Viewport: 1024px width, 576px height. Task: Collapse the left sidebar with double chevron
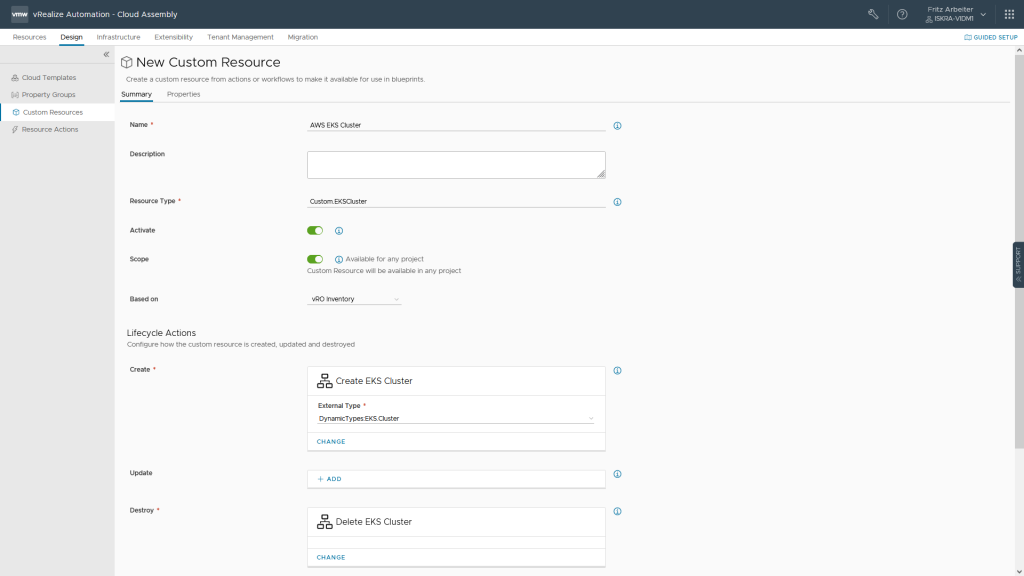pos(106,54)
